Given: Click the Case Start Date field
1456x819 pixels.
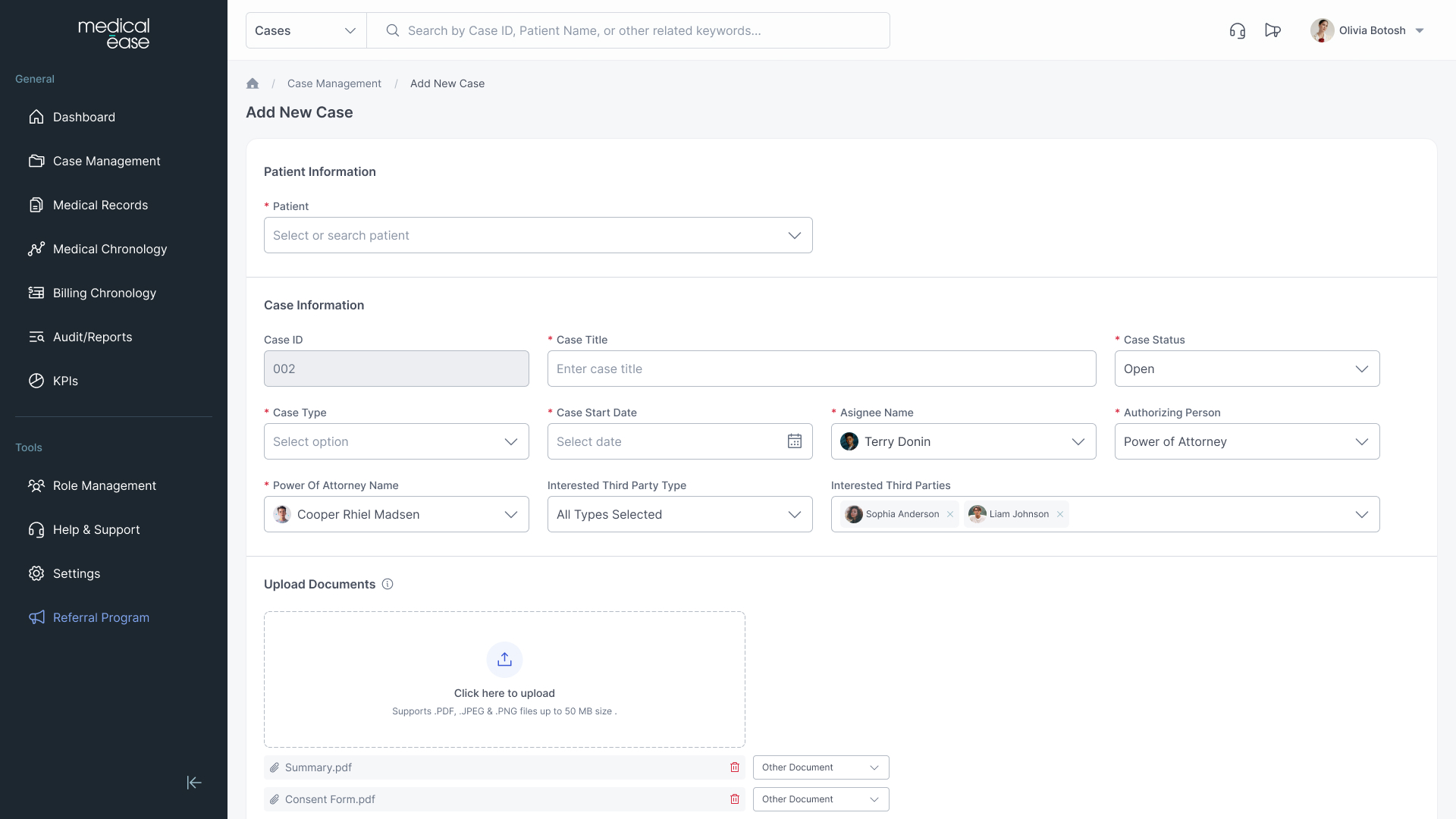Looking at the screenshot, I should 680,441.
